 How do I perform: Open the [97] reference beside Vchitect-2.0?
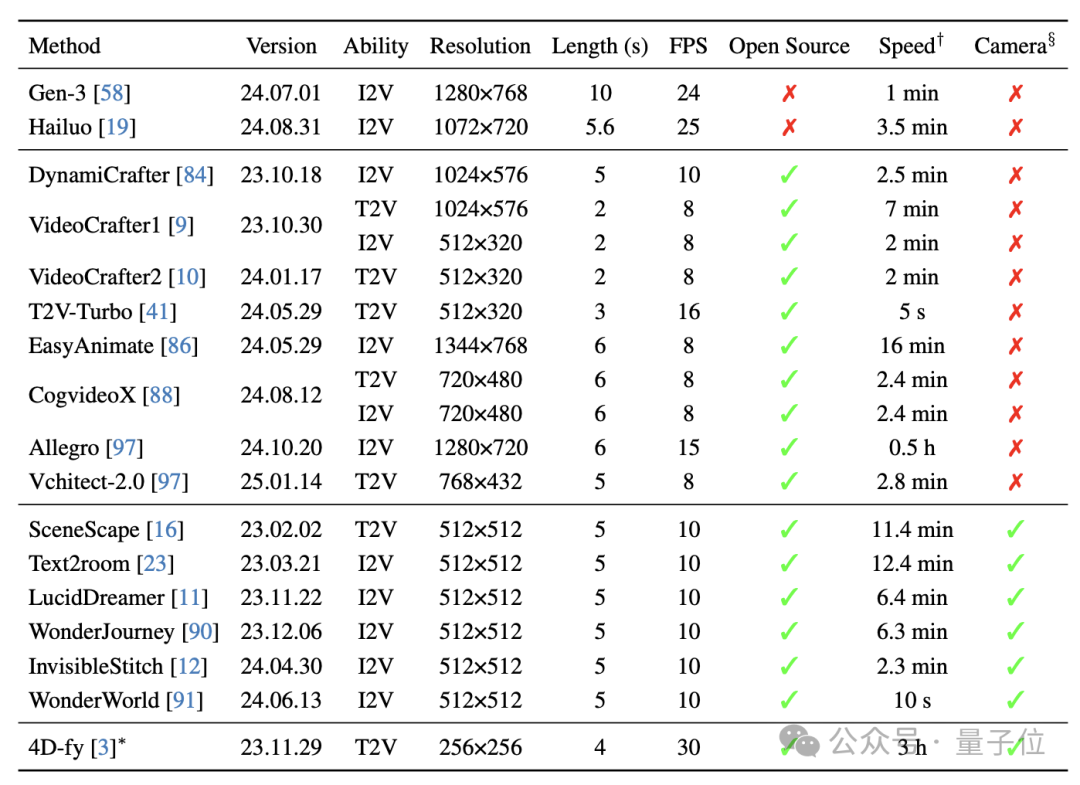[x=169, y=481]
